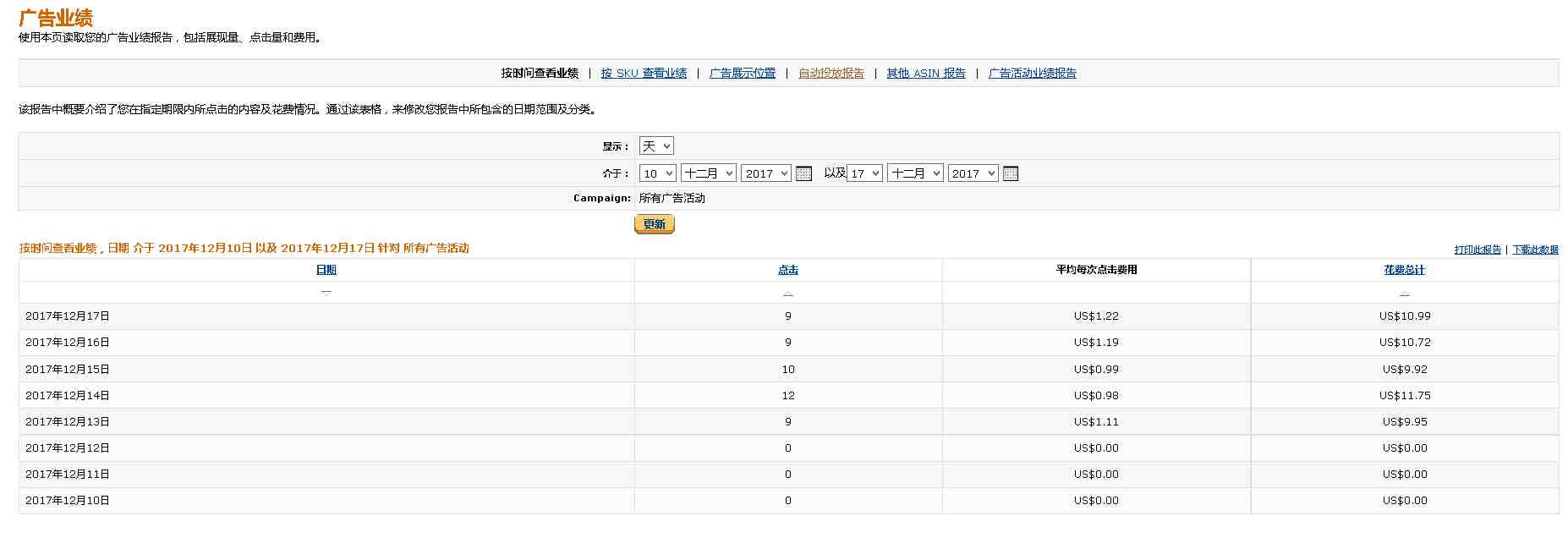Open the 自动投放报告 link
The height and width of the screenshot is (538, 1568).
point(831,74)
